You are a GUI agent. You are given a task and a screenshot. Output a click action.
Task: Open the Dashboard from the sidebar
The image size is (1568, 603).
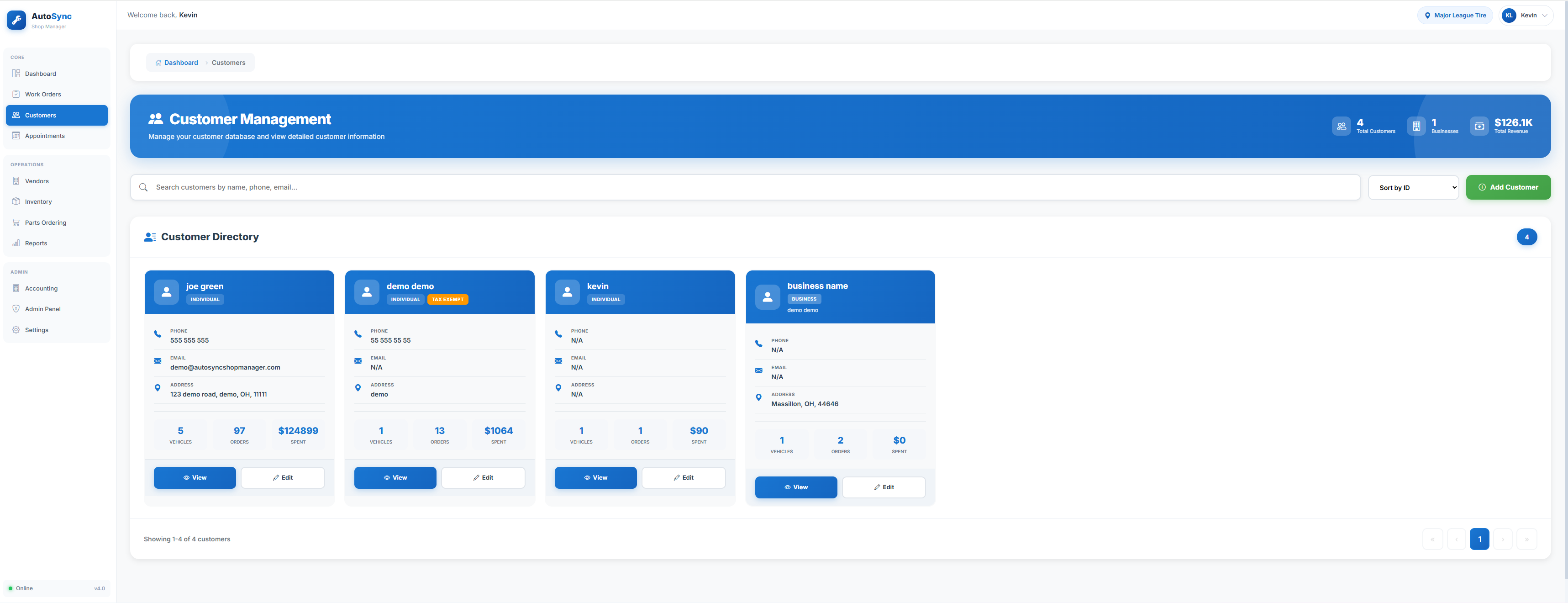(x=40, y=73)
